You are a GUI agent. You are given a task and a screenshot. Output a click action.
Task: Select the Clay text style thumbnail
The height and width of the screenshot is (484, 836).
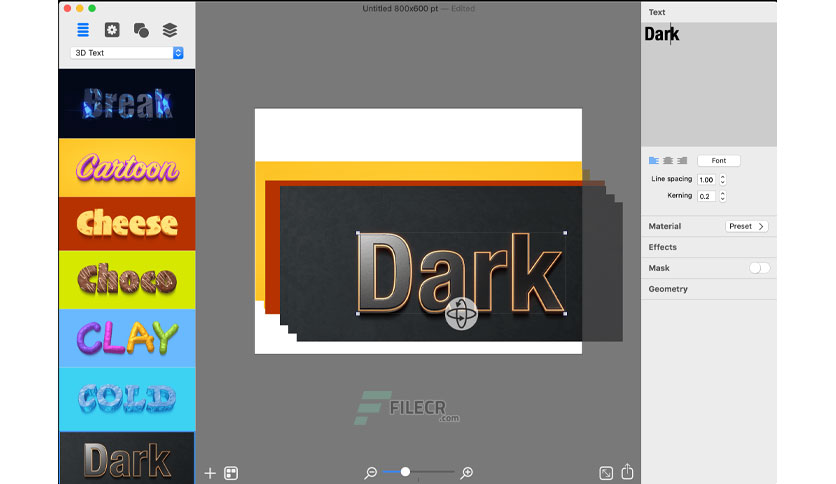(x=127, y=338)
